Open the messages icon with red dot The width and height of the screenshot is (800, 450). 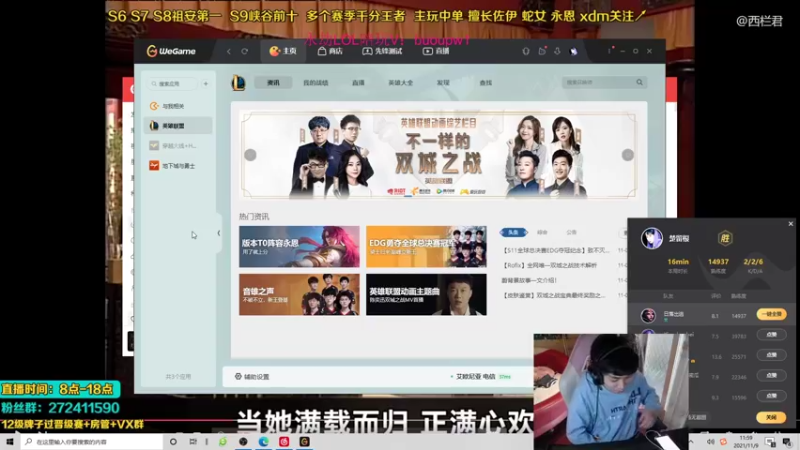pos(542,51)
